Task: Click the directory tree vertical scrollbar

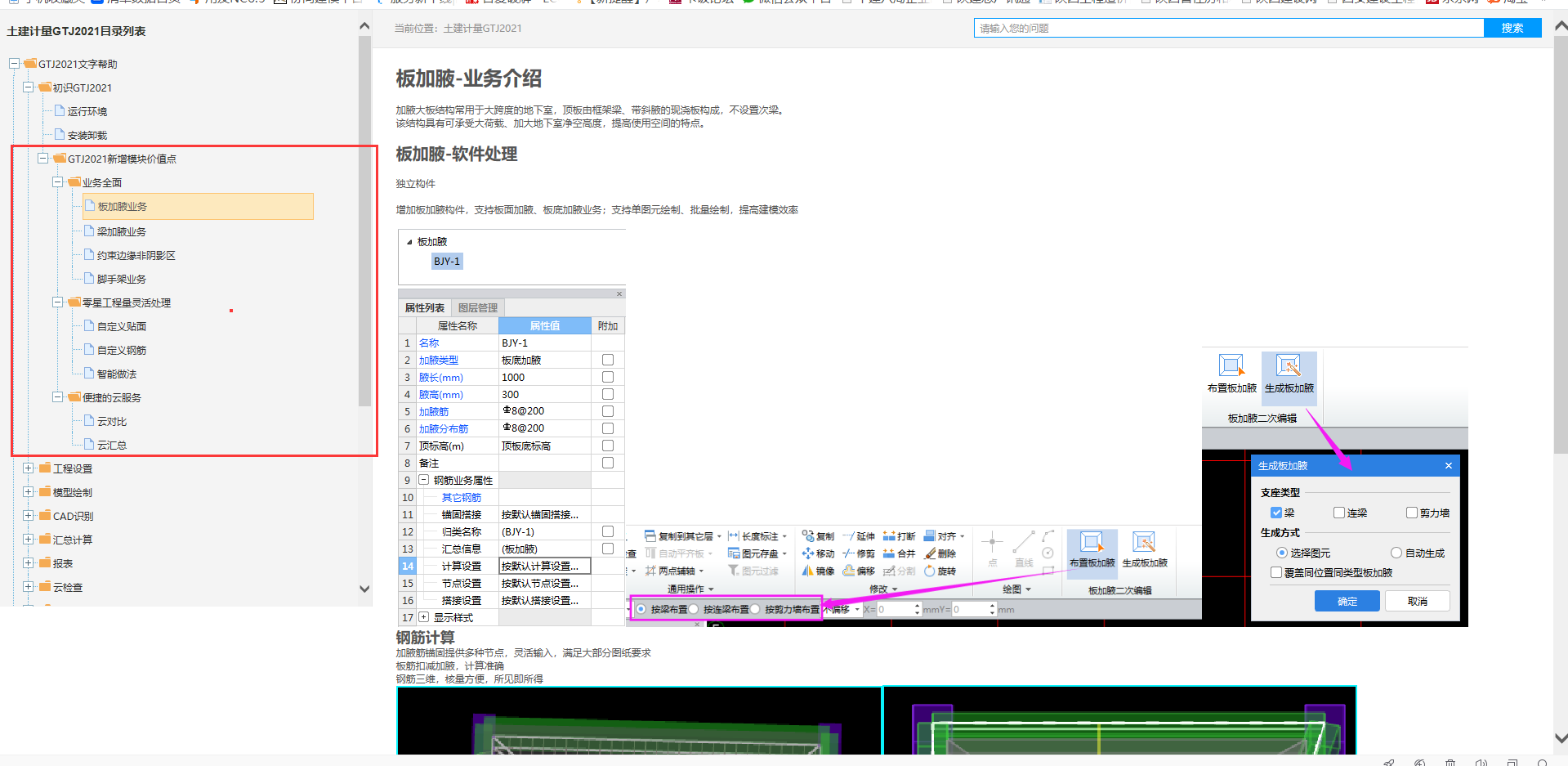Action: point(364,221)
